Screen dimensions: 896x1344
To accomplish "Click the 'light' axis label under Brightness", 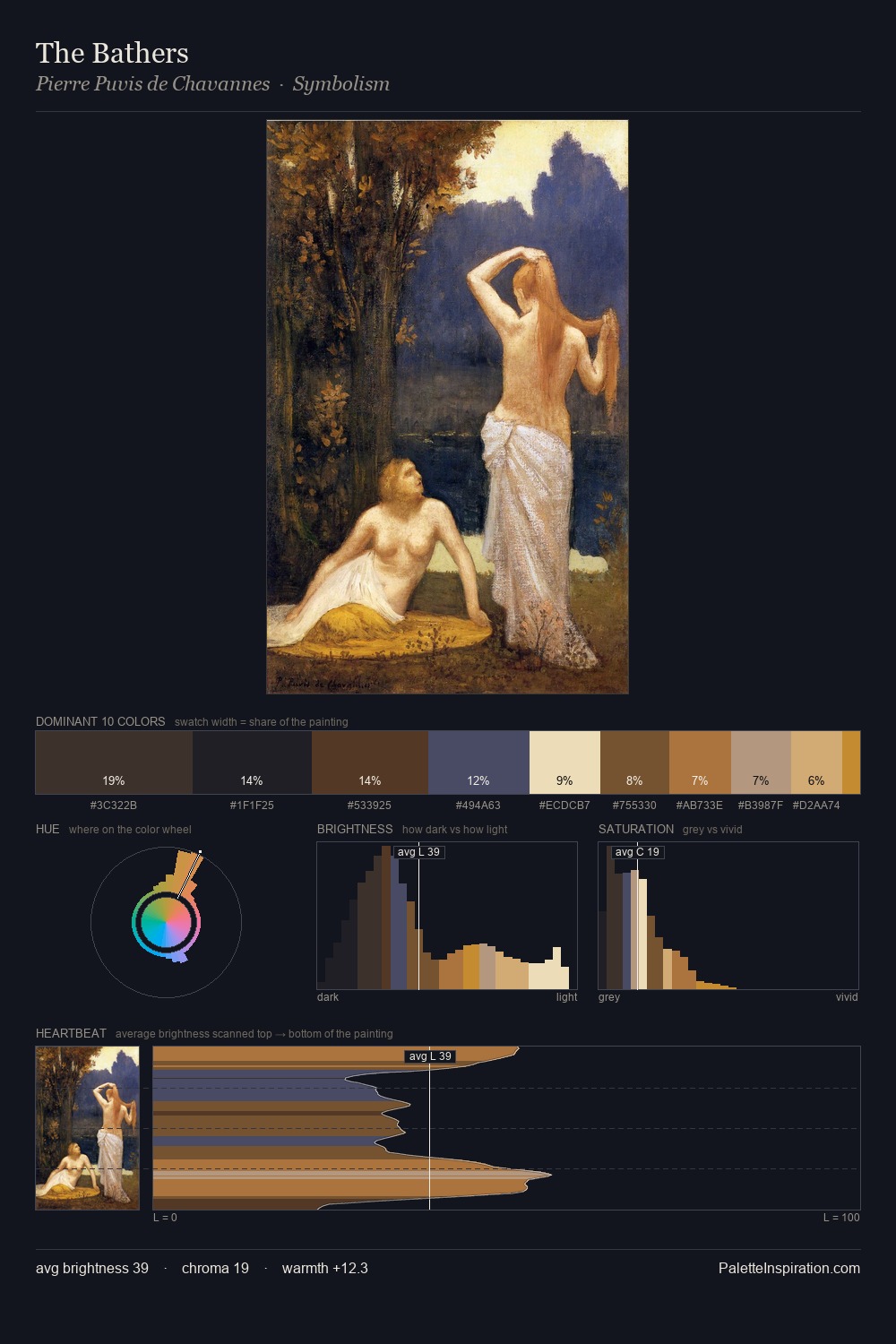I will click(x=566, y=997).
